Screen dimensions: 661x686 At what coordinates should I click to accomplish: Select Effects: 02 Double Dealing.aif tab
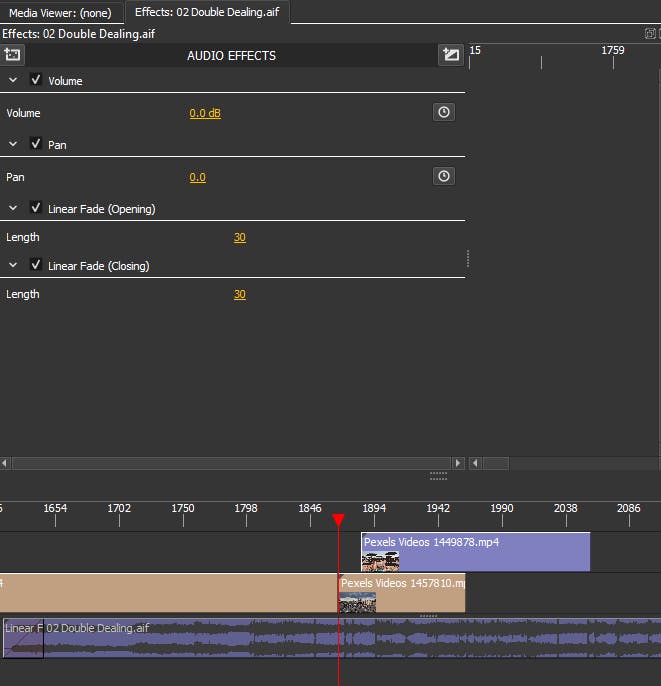(x=207, y=12)
